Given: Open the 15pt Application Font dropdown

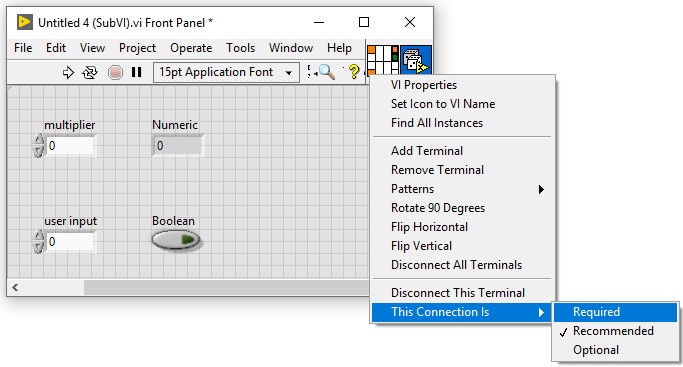Looking at the screenshot, I should pos(226,72).
